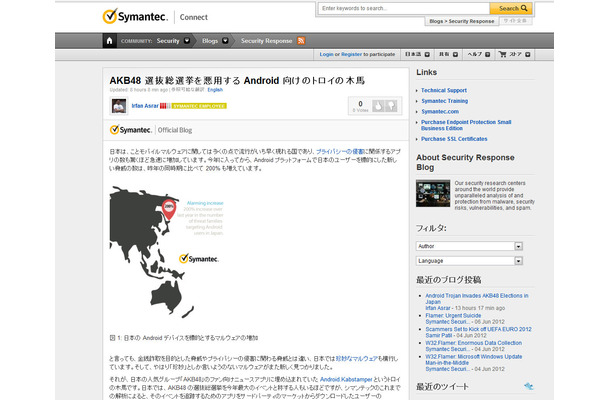Expand the ストア store dropdown arrow
The width and height of the screenshot is (610, 400).
(x=528, y=54)
